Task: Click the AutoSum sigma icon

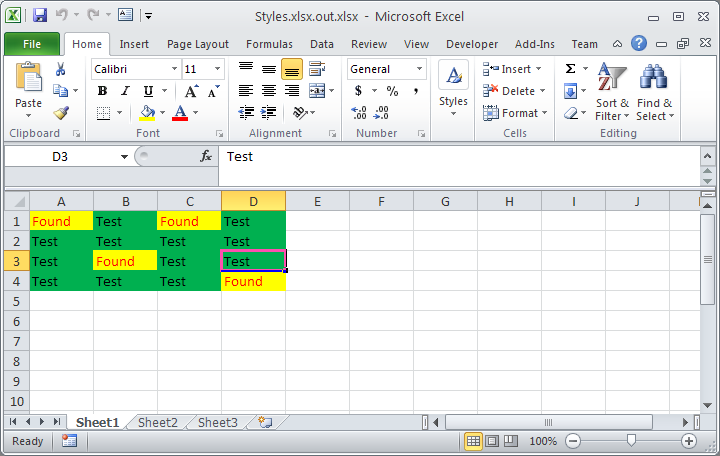Action: pos(570,69)
